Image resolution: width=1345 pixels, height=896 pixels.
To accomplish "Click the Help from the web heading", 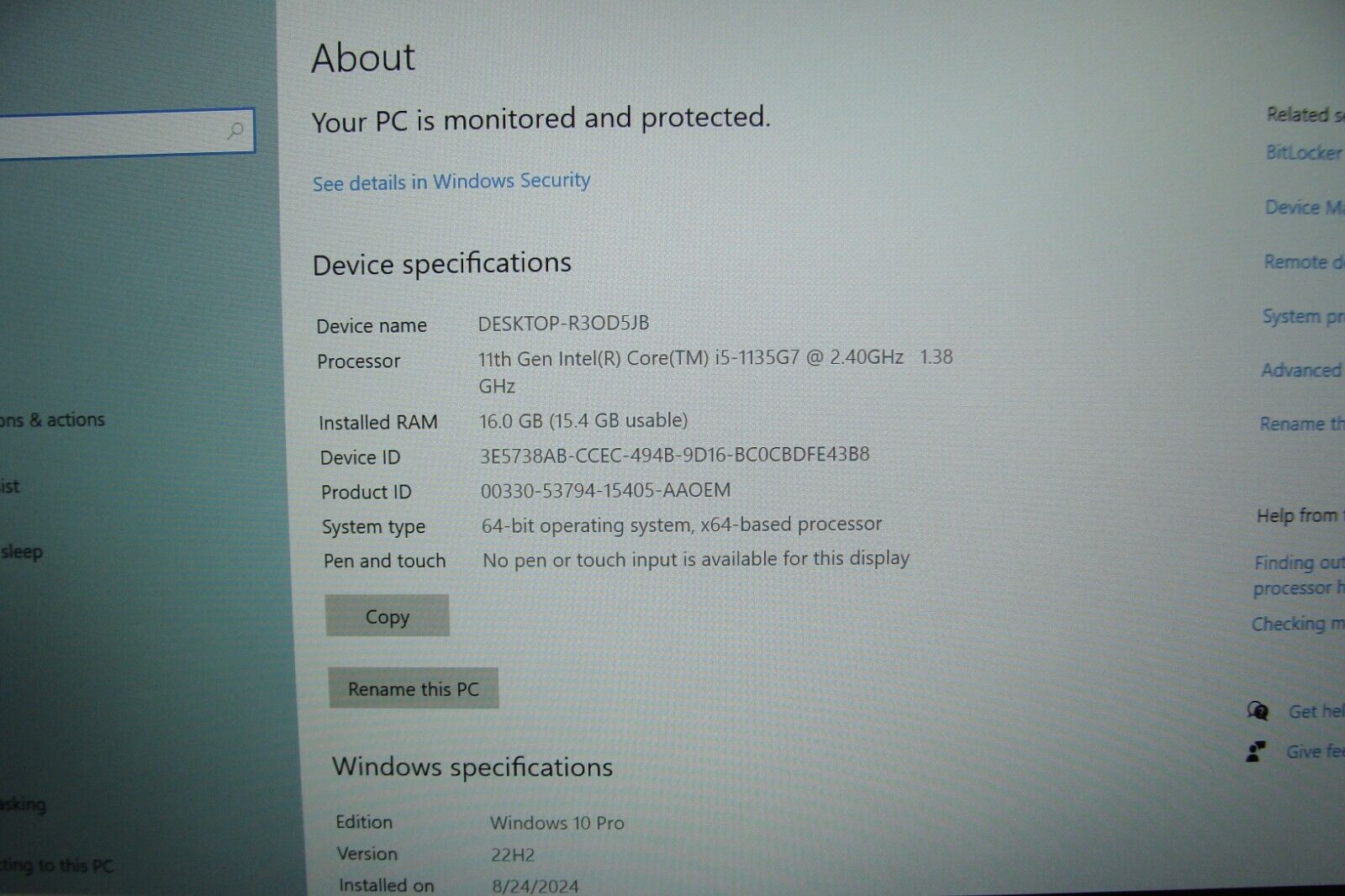I will 1300,515.
